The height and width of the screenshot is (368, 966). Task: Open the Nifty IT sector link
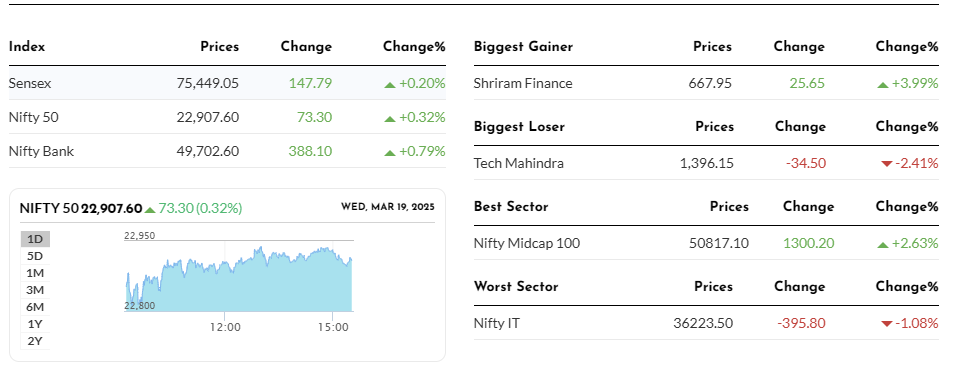tap(497, 323)
